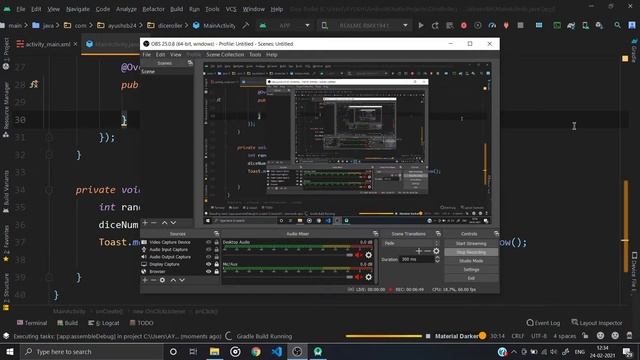The height and width of the screenshot is (360, 640).
Task: Click Start Streaming in OBS
Action: click(x=471, y=243)
